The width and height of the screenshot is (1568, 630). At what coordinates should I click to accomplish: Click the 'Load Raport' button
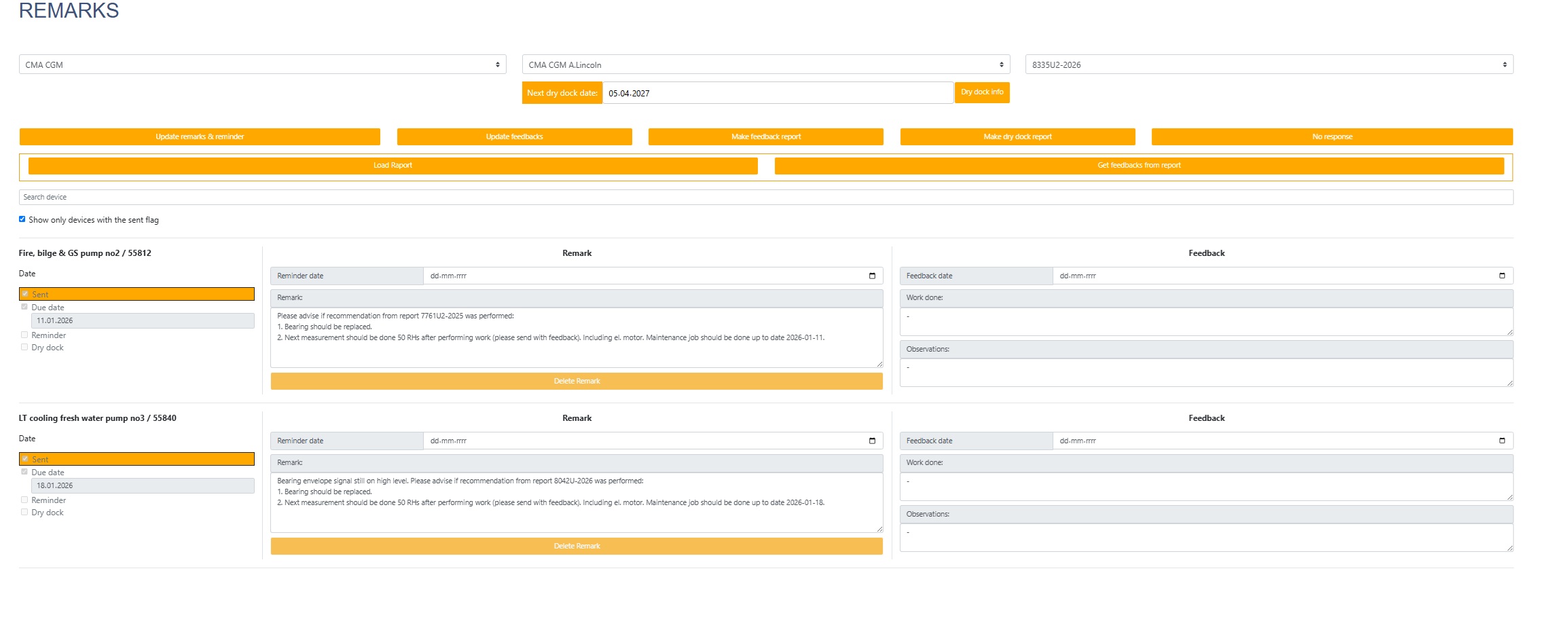[x=393, y=166]
